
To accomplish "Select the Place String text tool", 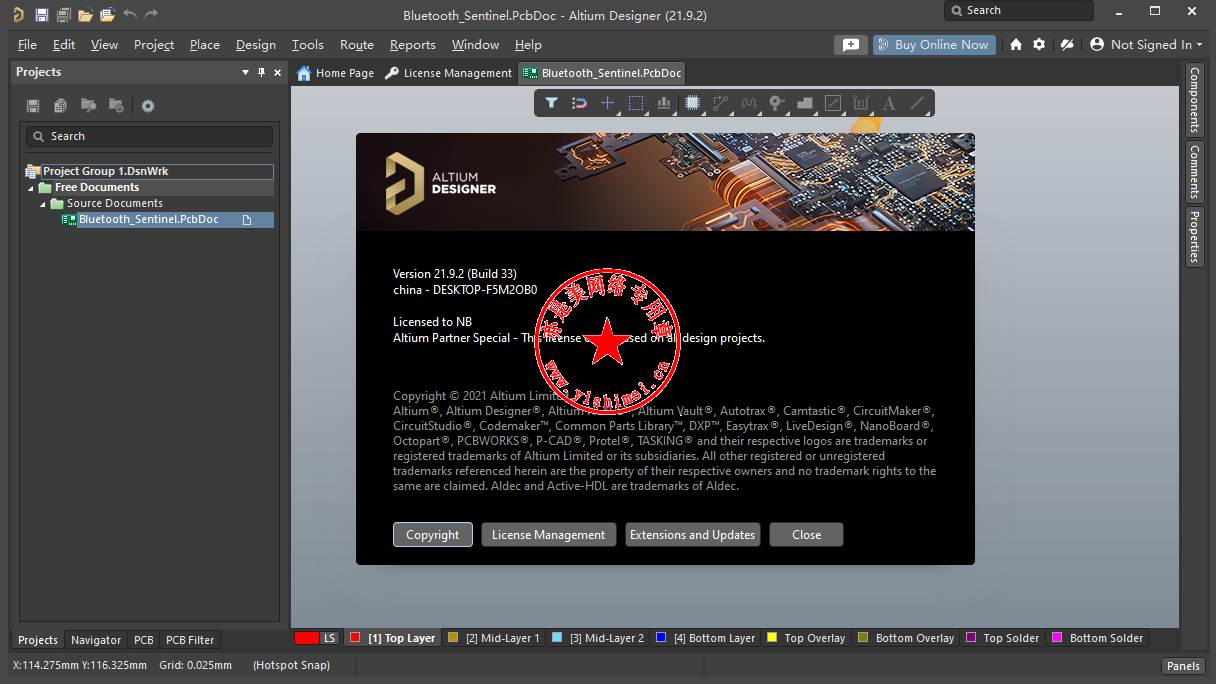I will click(x=889, y=103).
